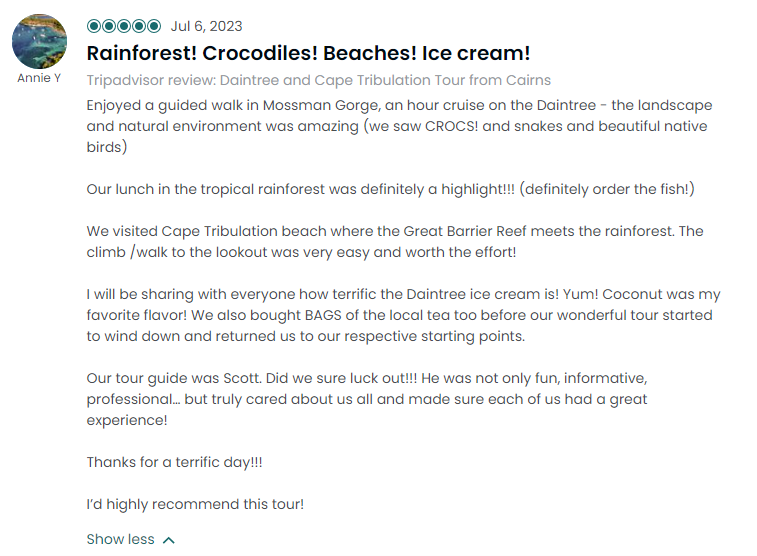
Task: Click the Cape Tribulation beach paragraph
Action: tap(395, 241)
